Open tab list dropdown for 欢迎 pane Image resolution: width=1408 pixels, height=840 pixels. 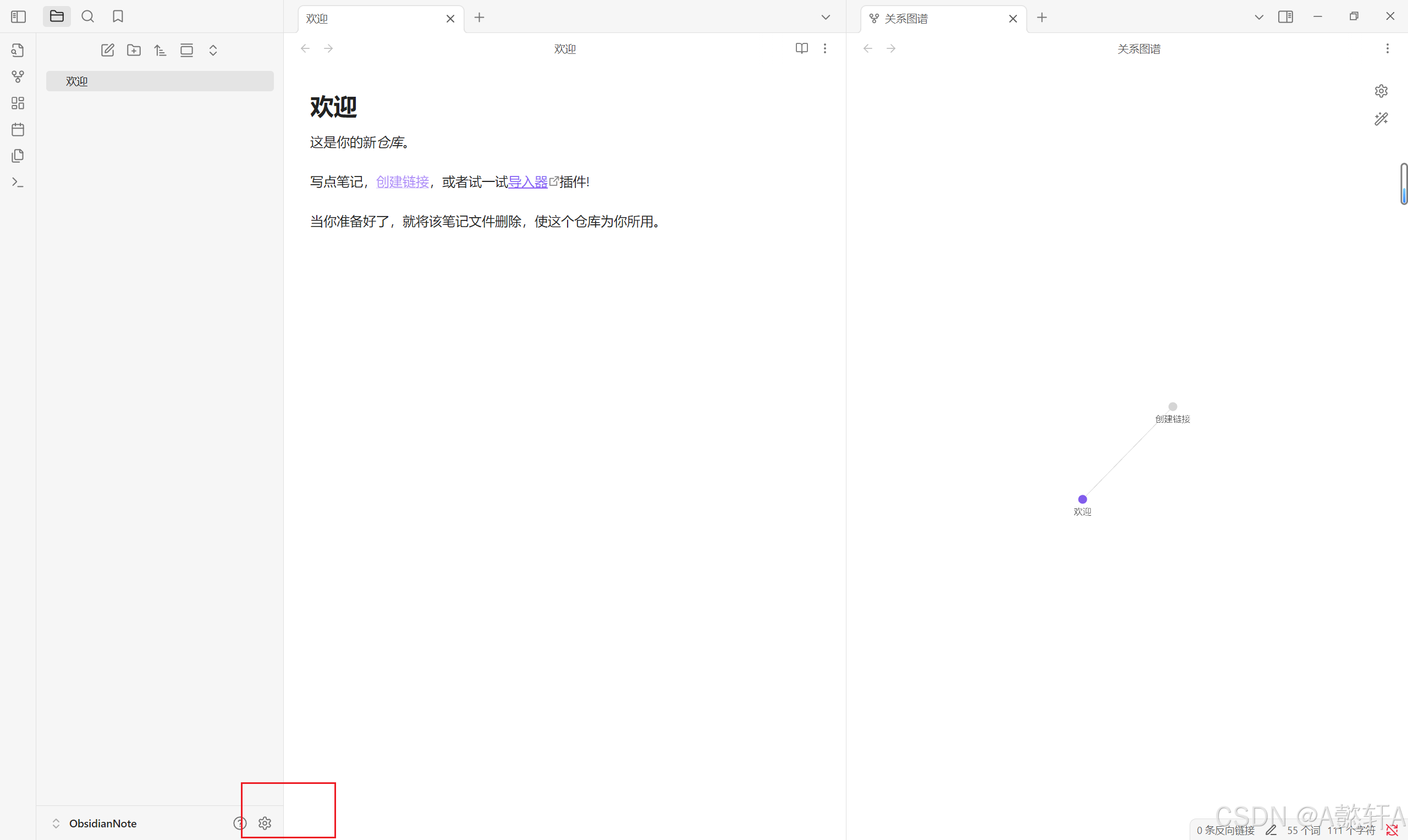pyautogui.click(x=826, y=18)
